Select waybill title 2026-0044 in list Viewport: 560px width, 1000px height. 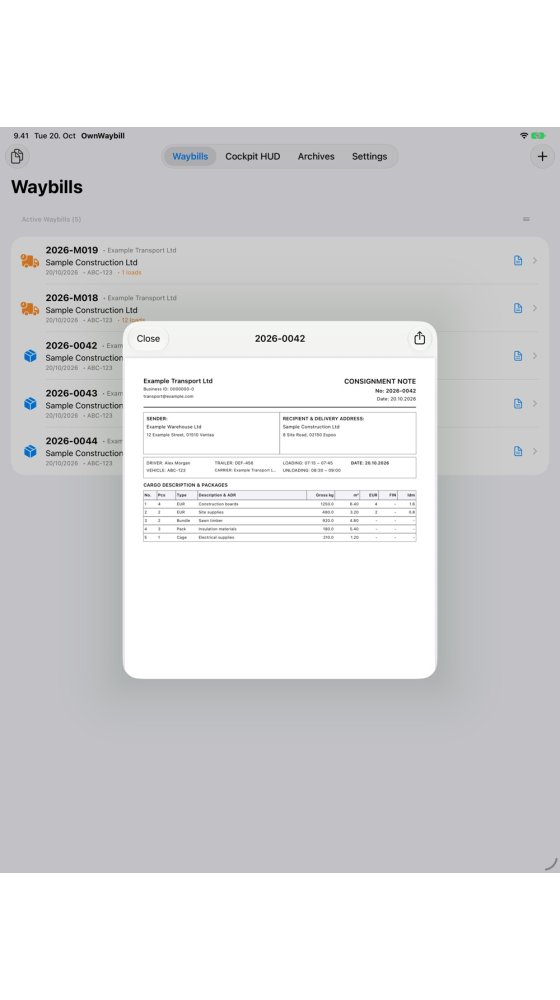tap(71, 441)
